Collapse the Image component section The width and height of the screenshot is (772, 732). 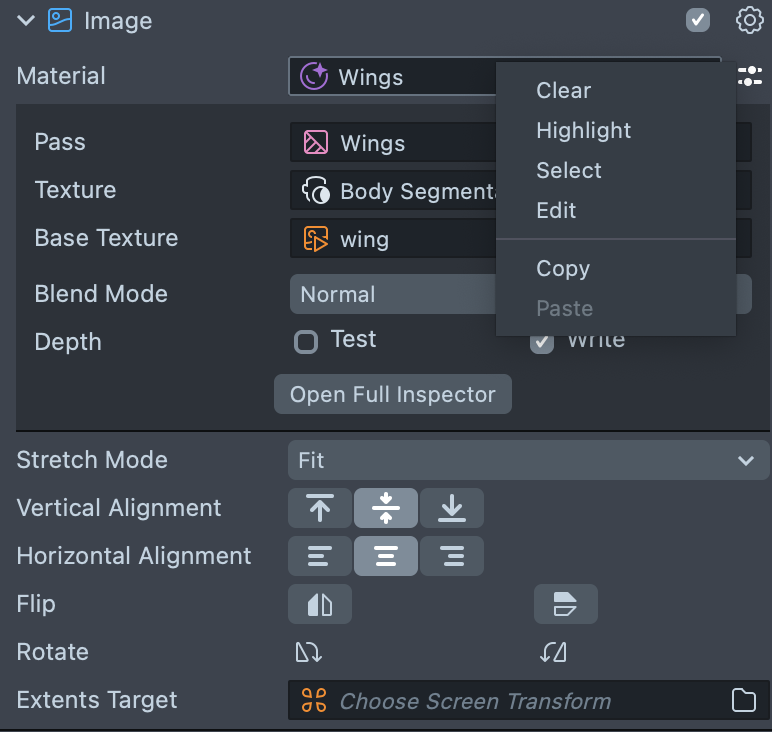(26, 20)
